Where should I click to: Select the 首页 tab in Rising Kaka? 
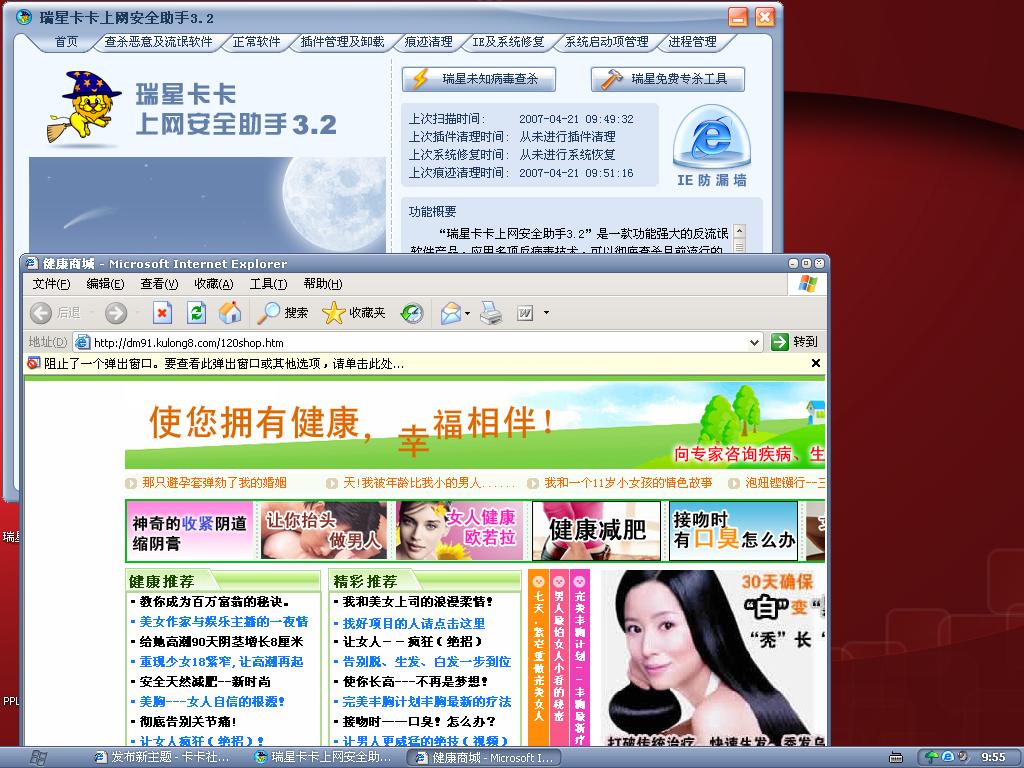66,42
